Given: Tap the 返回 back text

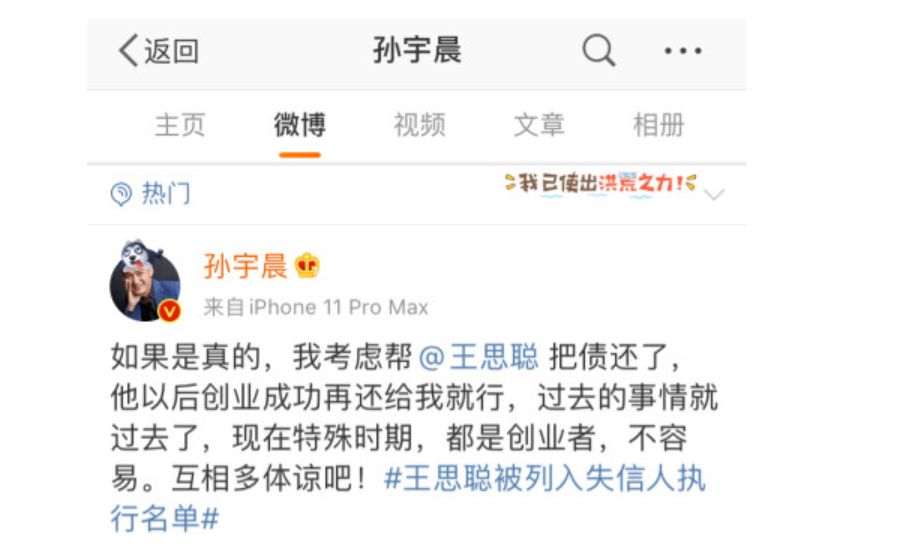Looking at the screenshot, I should tap(171, 51).
